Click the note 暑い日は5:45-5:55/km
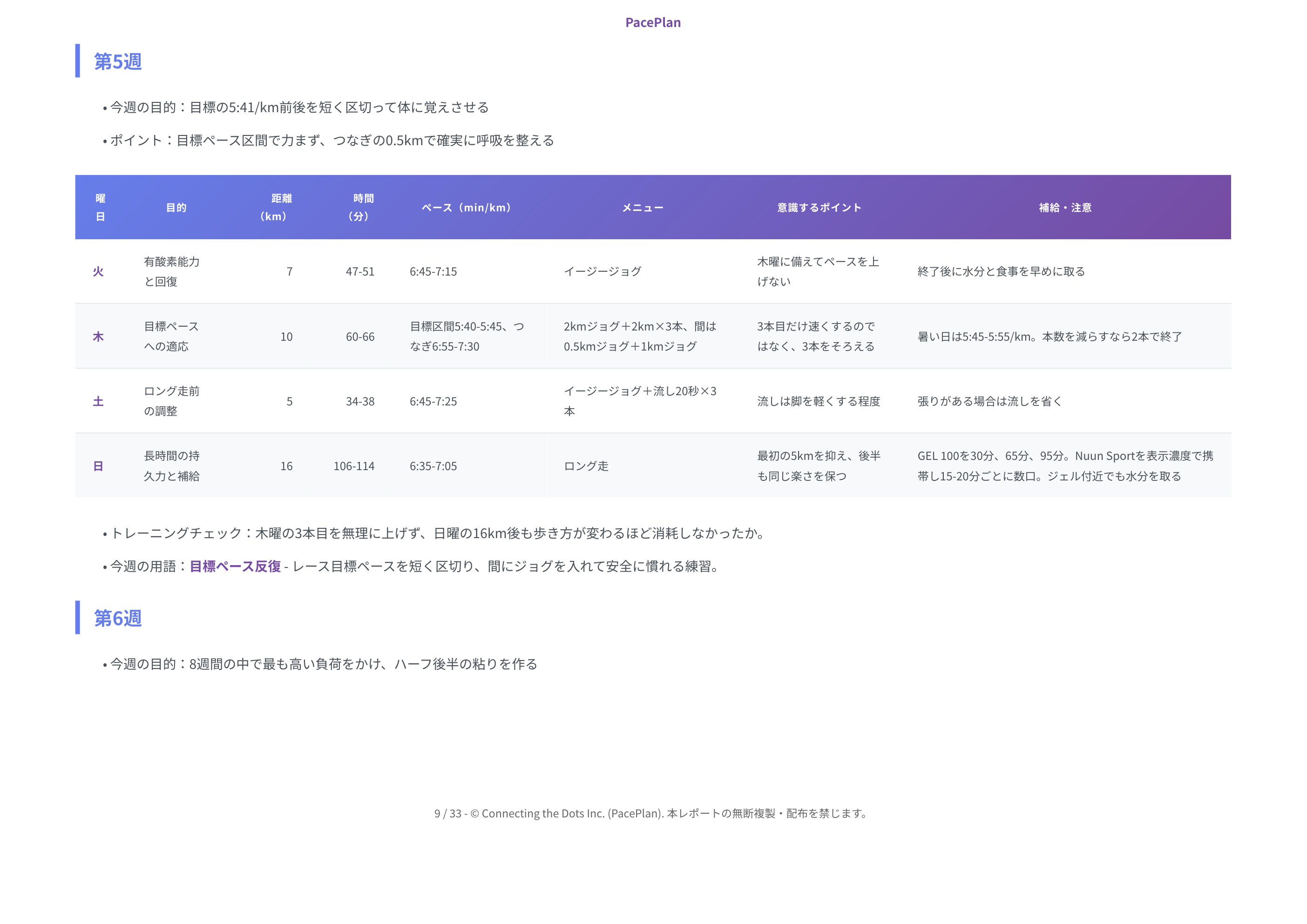The width and height of the screenshot is (1307, 924). [x=1050, y=336]
